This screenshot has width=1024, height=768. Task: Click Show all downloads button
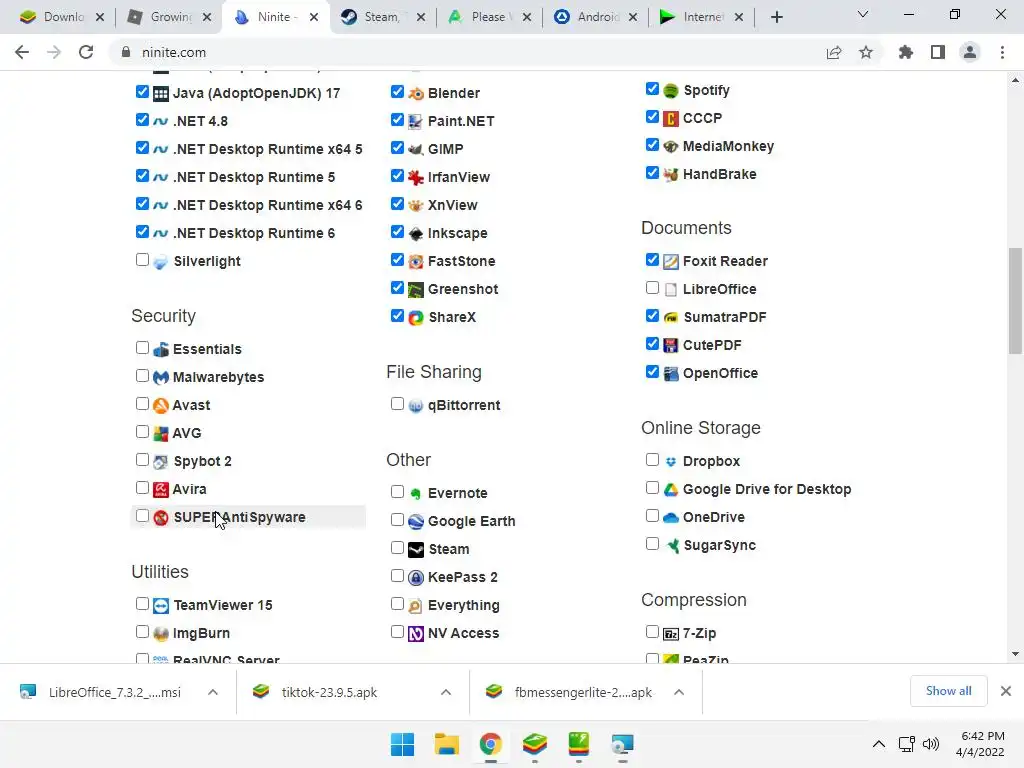pyautogui.click(x=948, y=691)
